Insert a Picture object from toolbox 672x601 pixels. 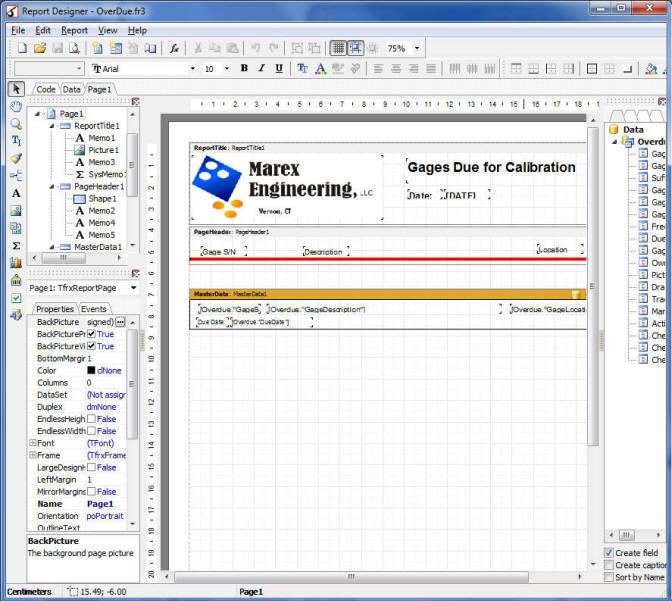coord(16,211)
